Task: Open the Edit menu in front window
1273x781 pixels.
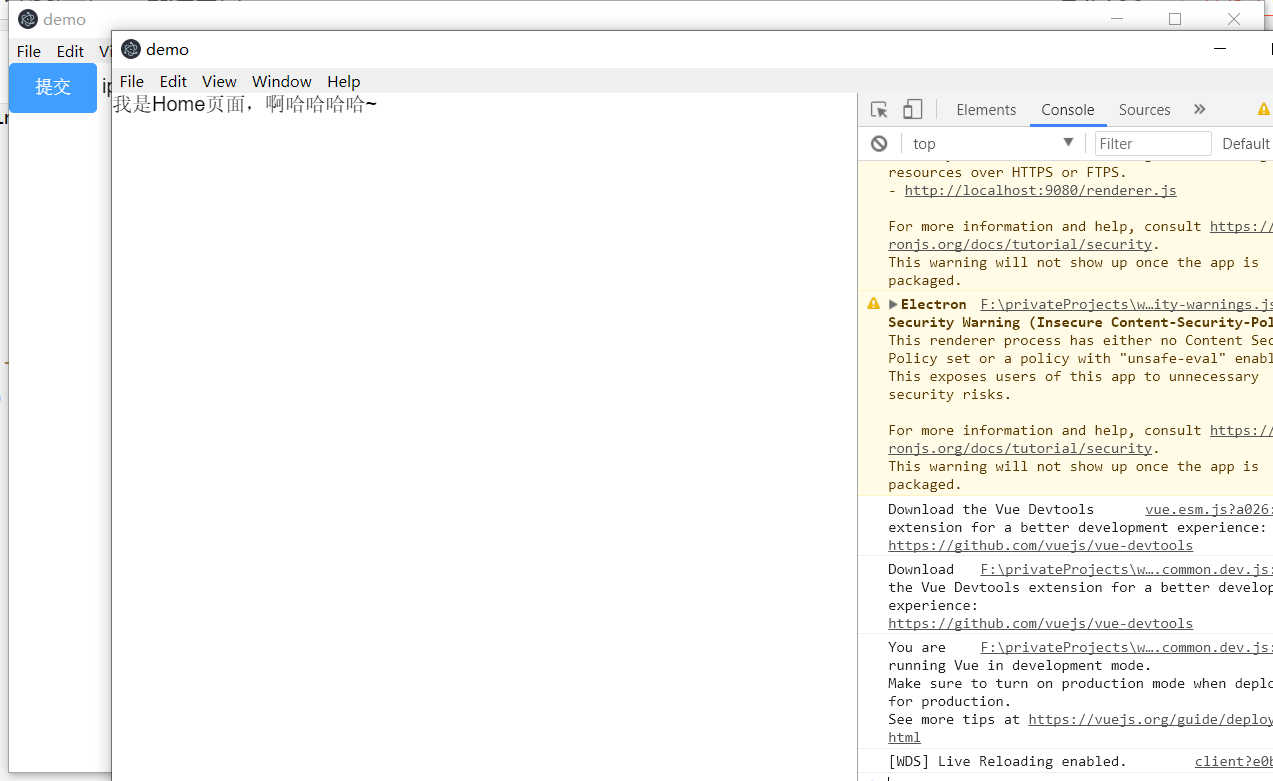Action: [x=174, y=82]
